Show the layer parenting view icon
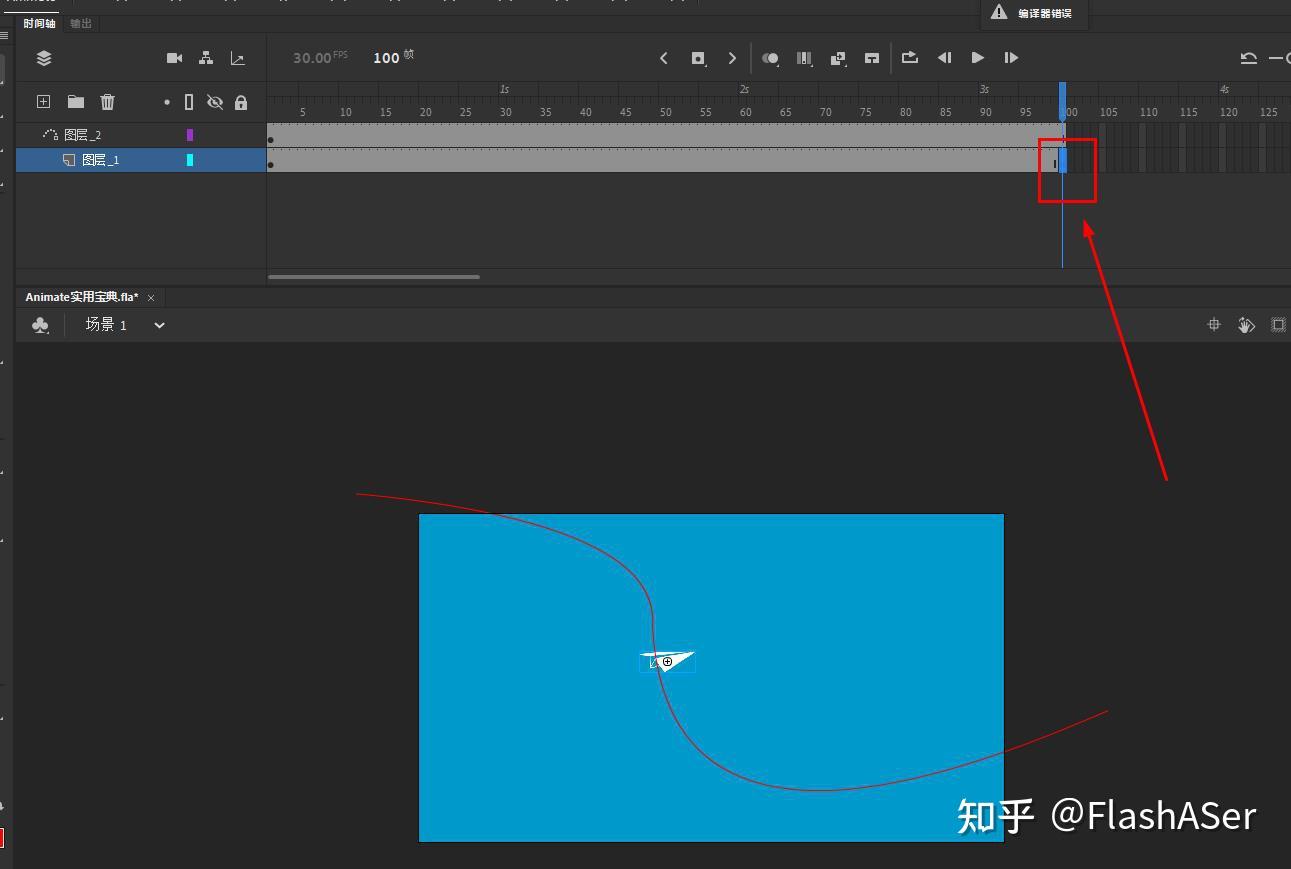Viewport: 1291px width, 869px height. (x=206, y=58)
